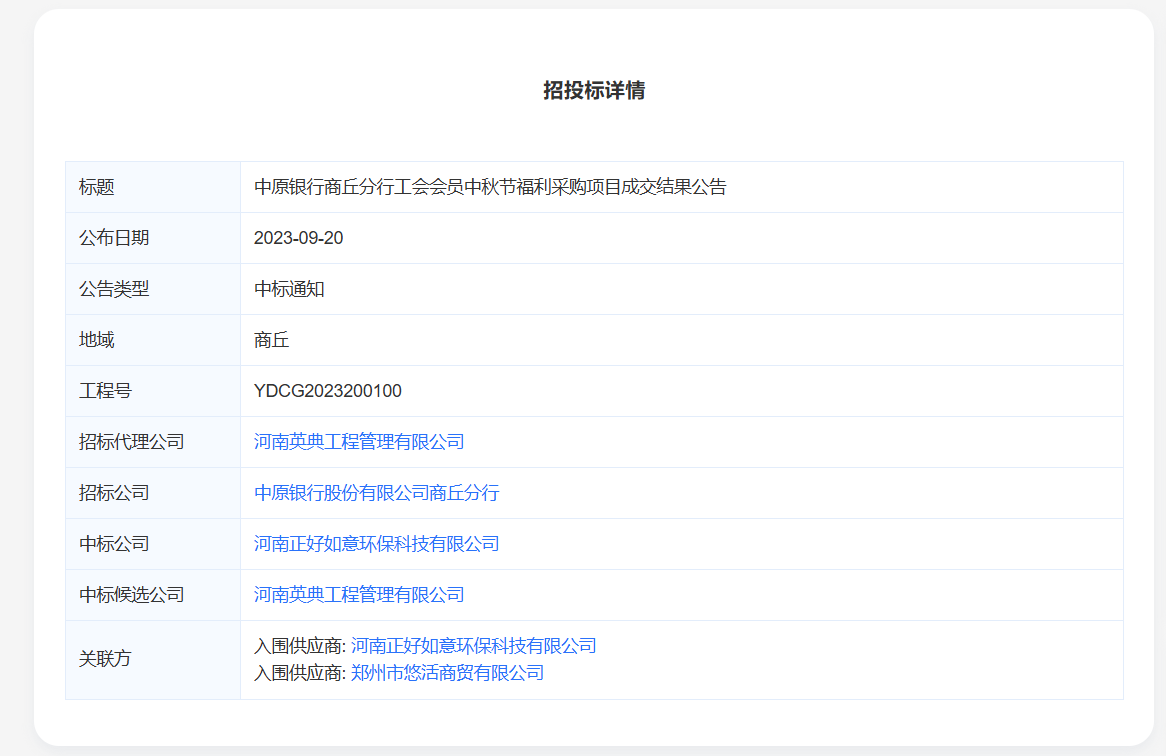Click the 招标代理公司 row label
Image resolution: width=1166 pixels, height=756 pixels.
pos(132,442)
